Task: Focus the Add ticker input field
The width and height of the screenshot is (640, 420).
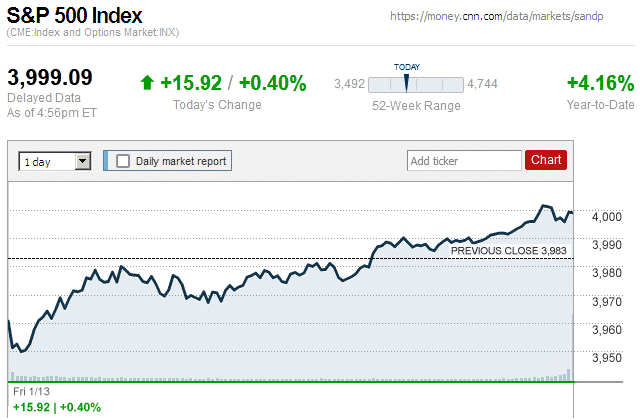Action: point(463,160)
